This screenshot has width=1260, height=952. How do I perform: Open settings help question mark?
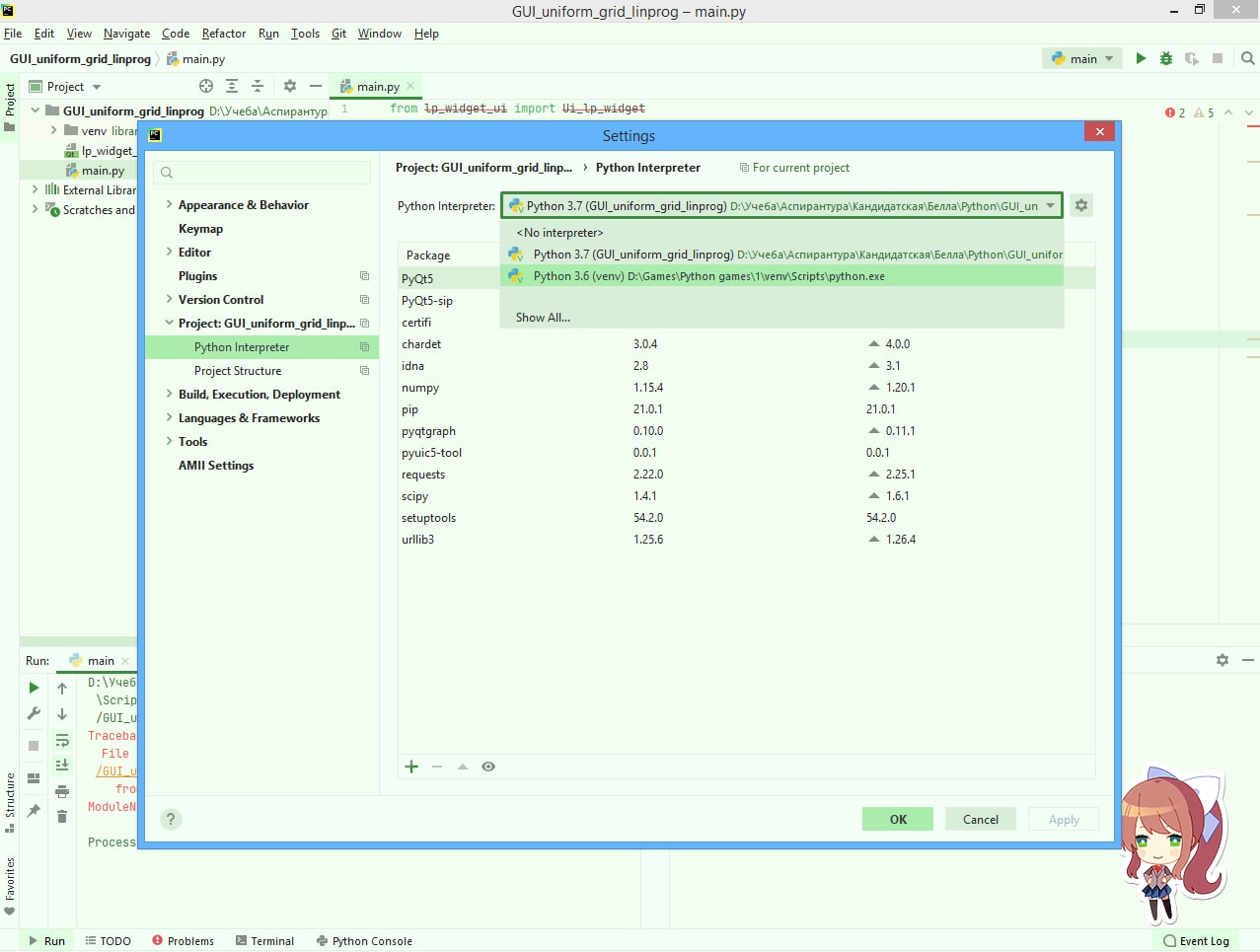(171, 819)
